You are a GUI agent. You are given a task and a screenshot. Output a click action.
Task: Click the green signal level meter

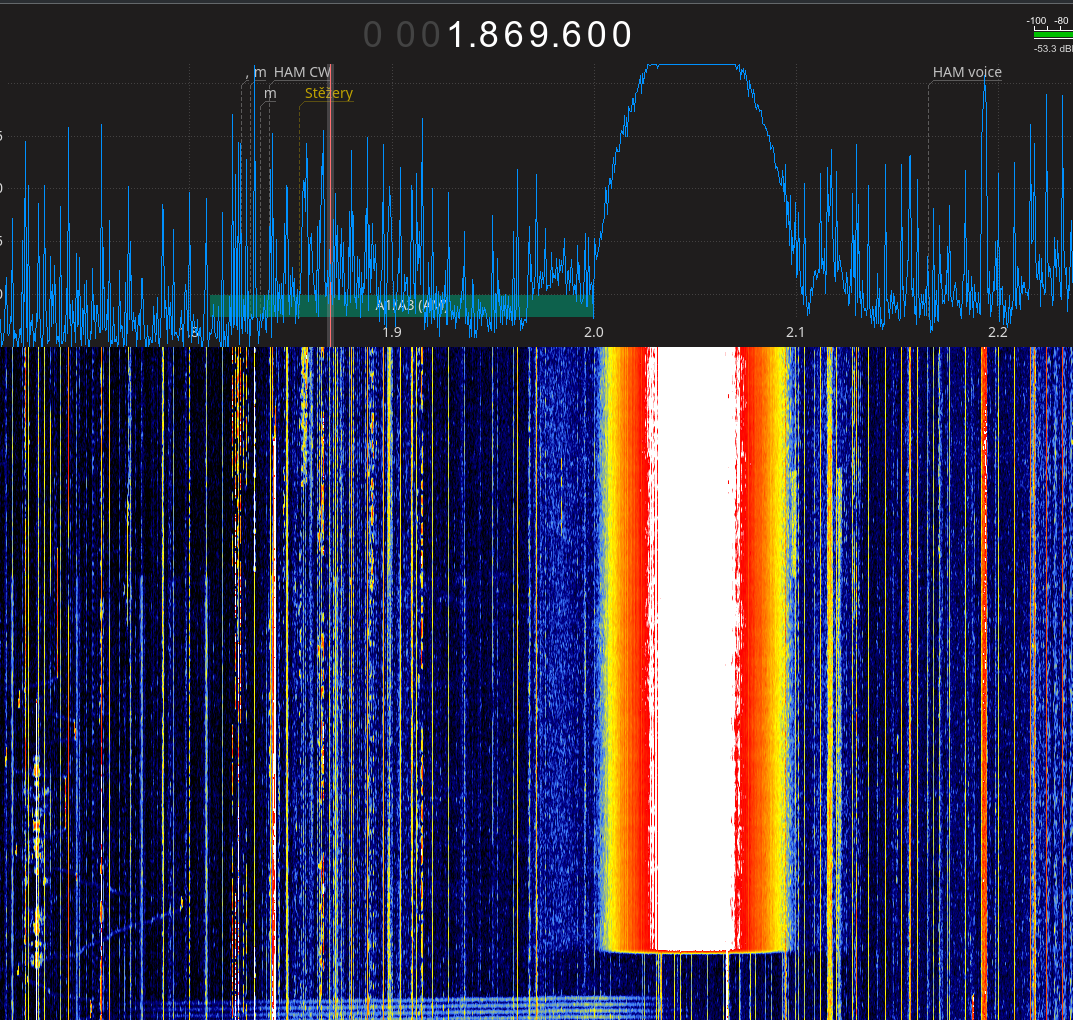(1052, 33)
